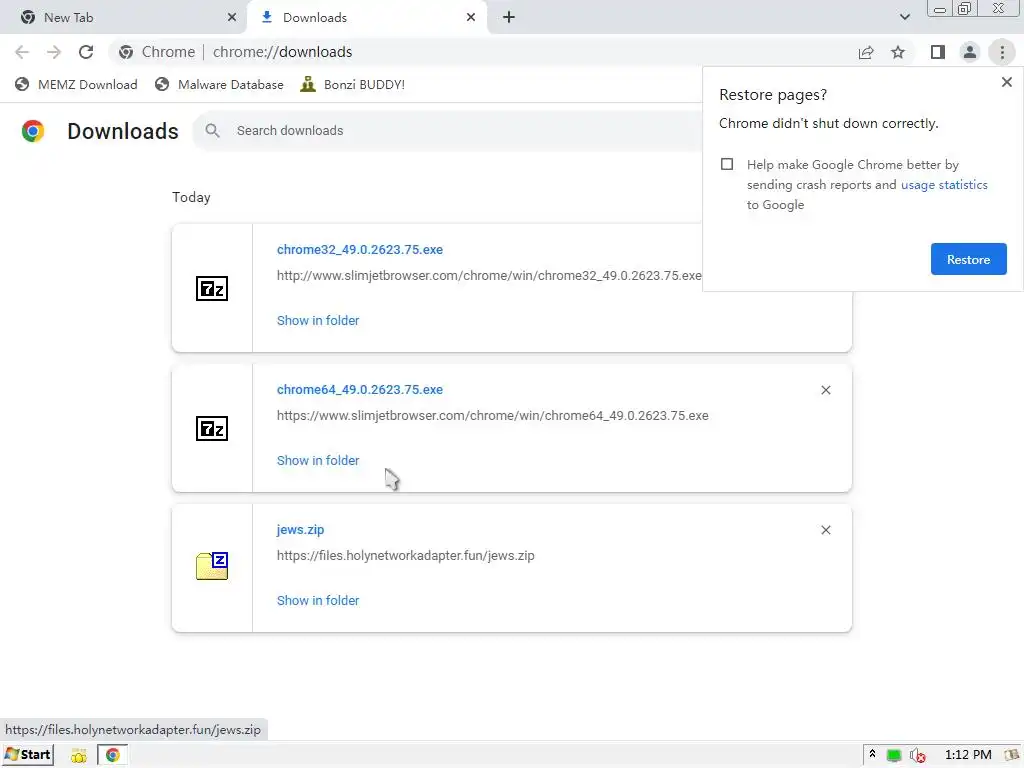This screenshot has height=768, width=1024.
Task: Click the chrome32 slimjetbrowser URL text
Action: pyautogui.click(x=489, y=276)
